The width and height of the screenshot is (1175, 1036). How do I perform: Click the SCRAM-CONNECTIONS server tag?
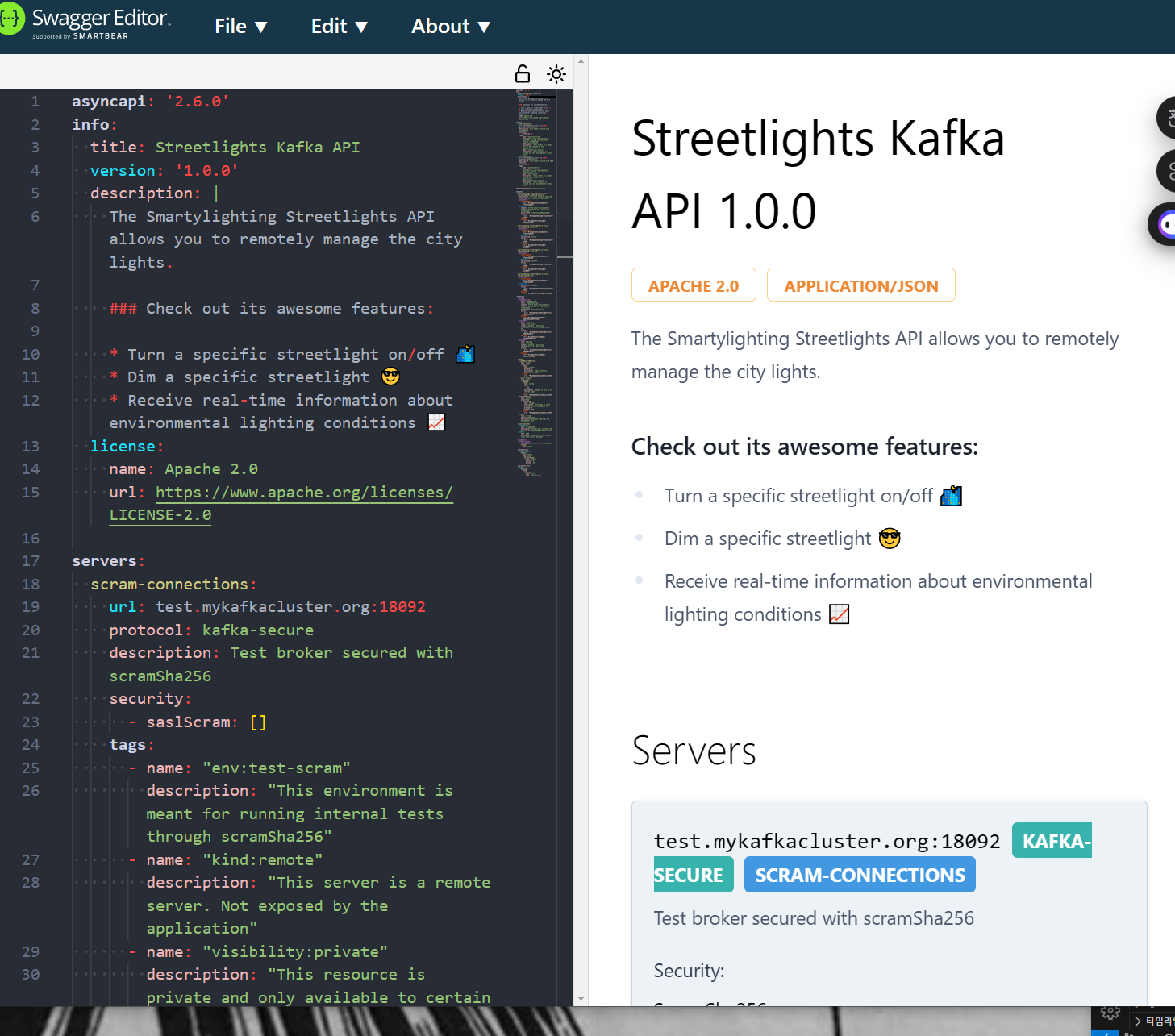(x=860, y=875)
